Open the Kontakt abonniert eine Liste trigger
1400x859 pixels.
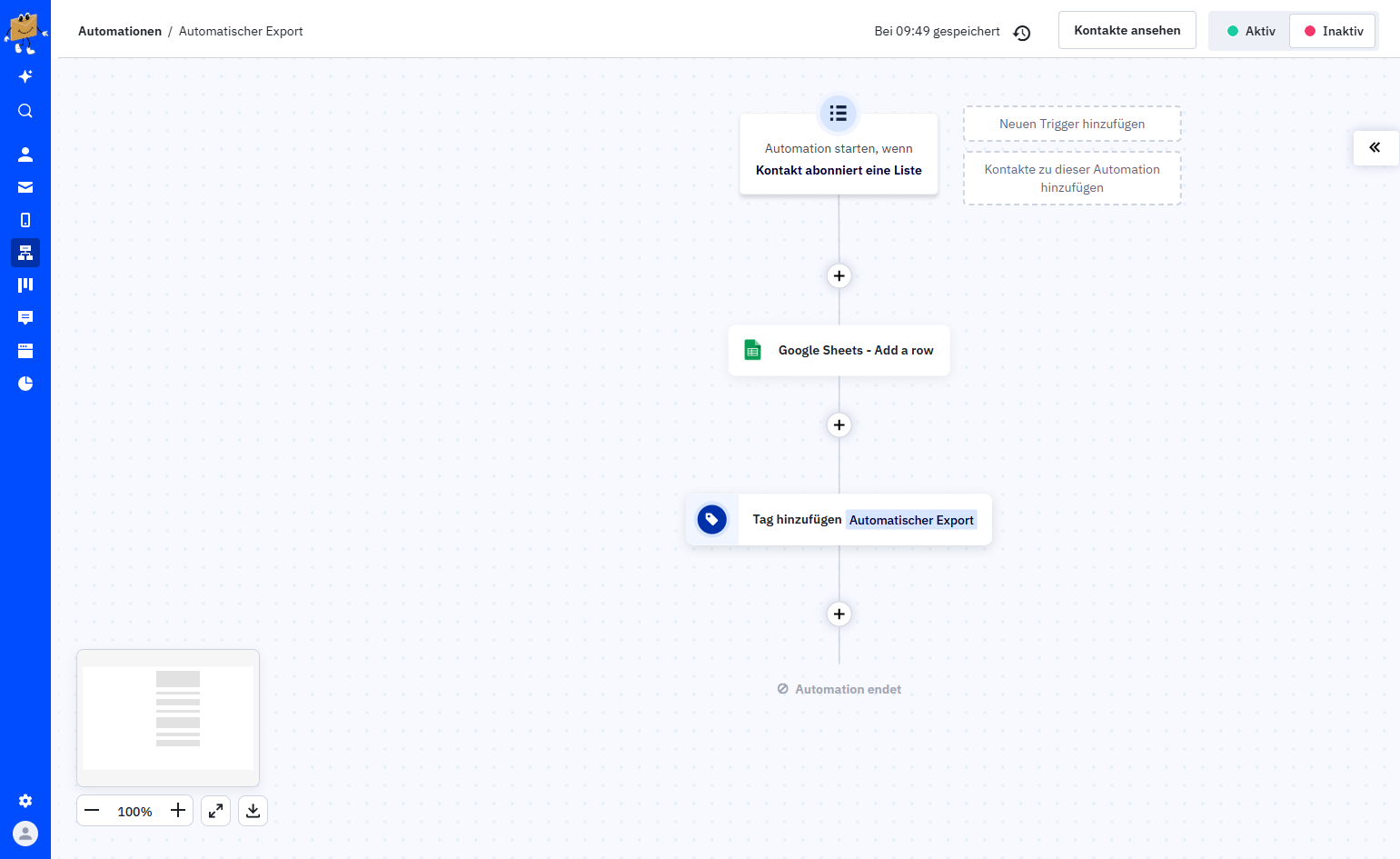(839, 155)
